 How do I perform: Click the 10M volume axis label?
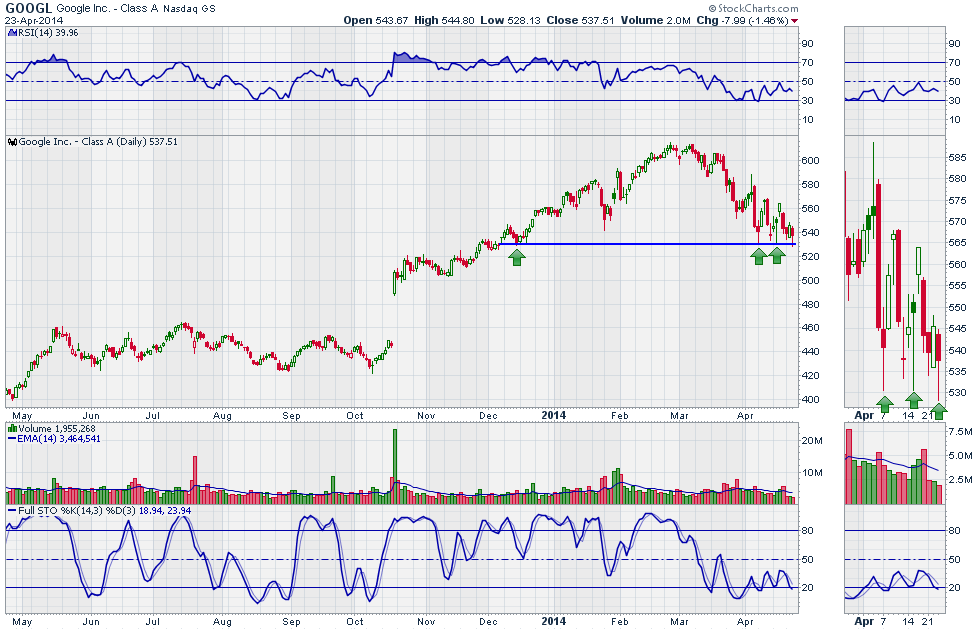click(812, 473)
